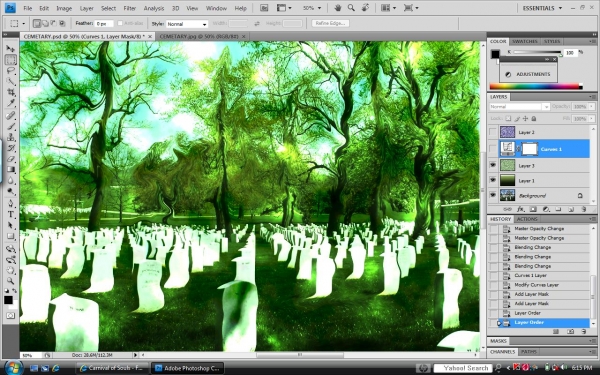Show the Curves 1 layer

point(493,149)
